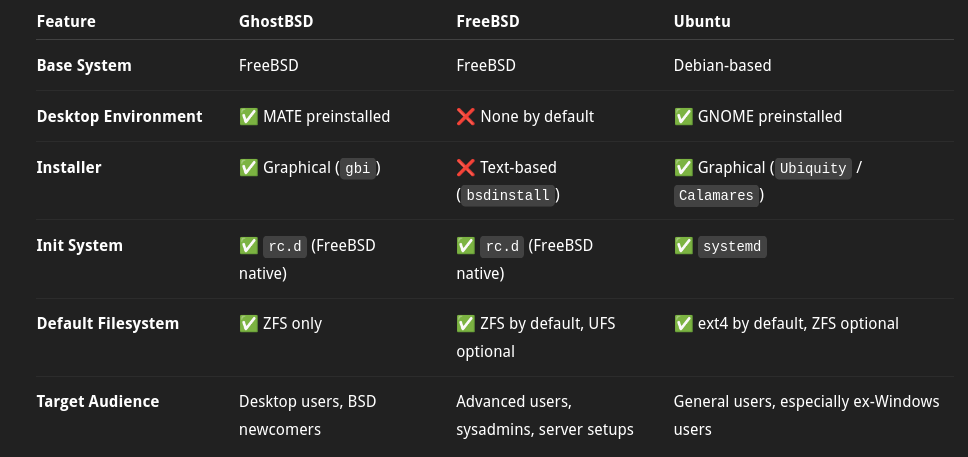Click the Debian-based cell text
The width and height of the screenshot is (968, 457).
click(722, 65)
